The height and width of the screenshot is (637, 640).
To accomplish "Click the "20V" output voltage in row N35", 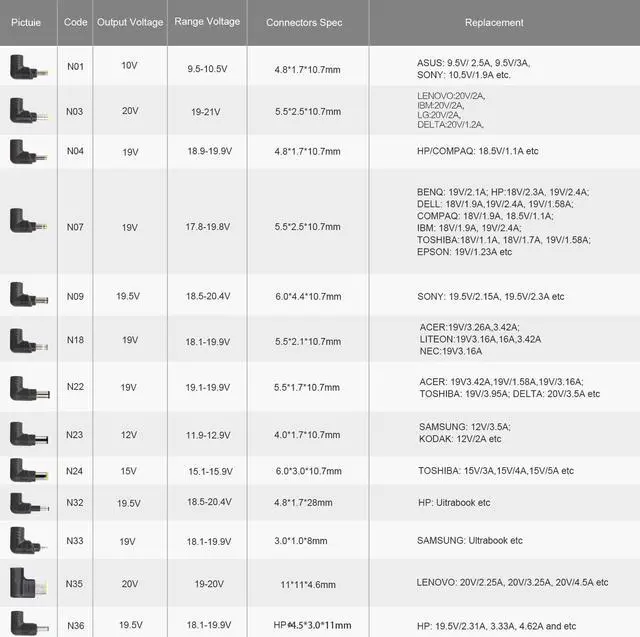I will tap(130, 584).
